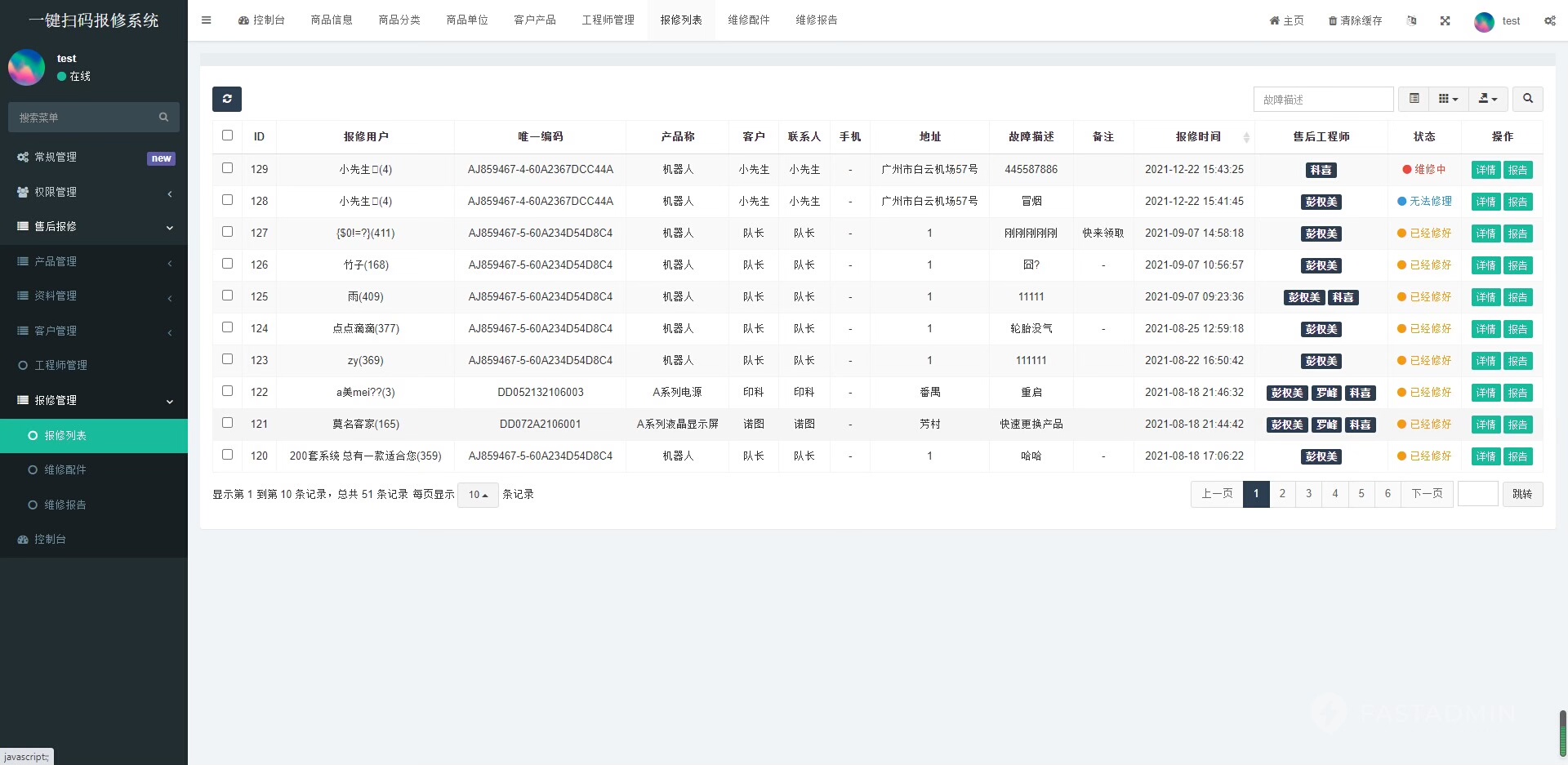
Task: Click the refresh table icon button
Action: [x=227, y=99]
